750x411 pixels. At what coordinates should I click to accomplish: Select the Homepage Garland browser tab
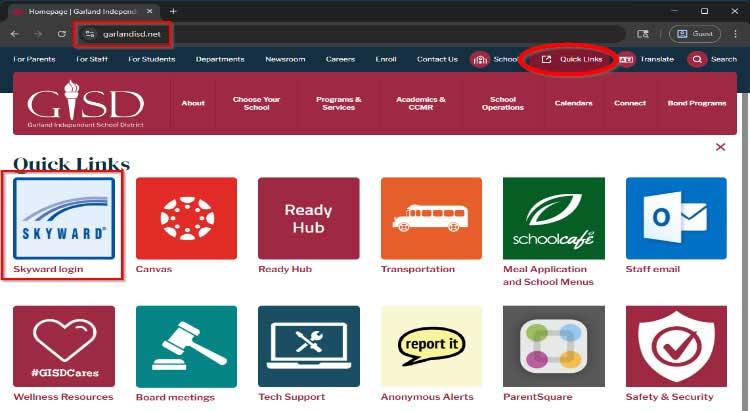coord(82,11)
